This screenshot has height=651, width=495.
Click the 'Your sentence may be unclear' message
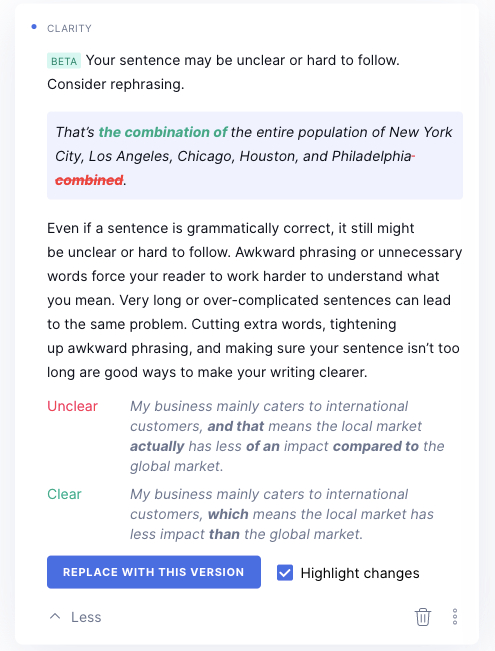pos(243,60)
